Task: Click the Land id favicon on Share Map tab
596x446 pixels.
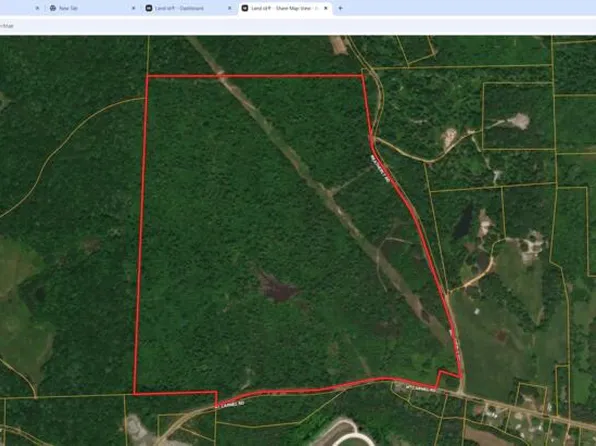Action: coord(245,8)
